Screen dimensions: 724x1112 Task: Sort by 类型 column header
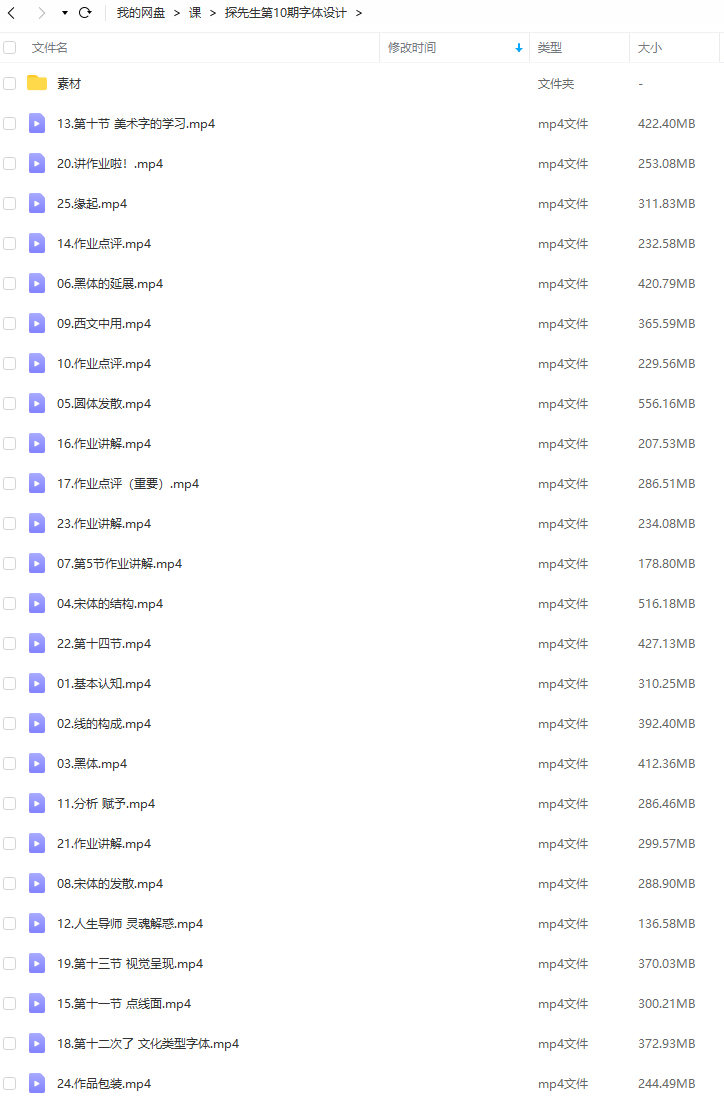pos(550,48)
